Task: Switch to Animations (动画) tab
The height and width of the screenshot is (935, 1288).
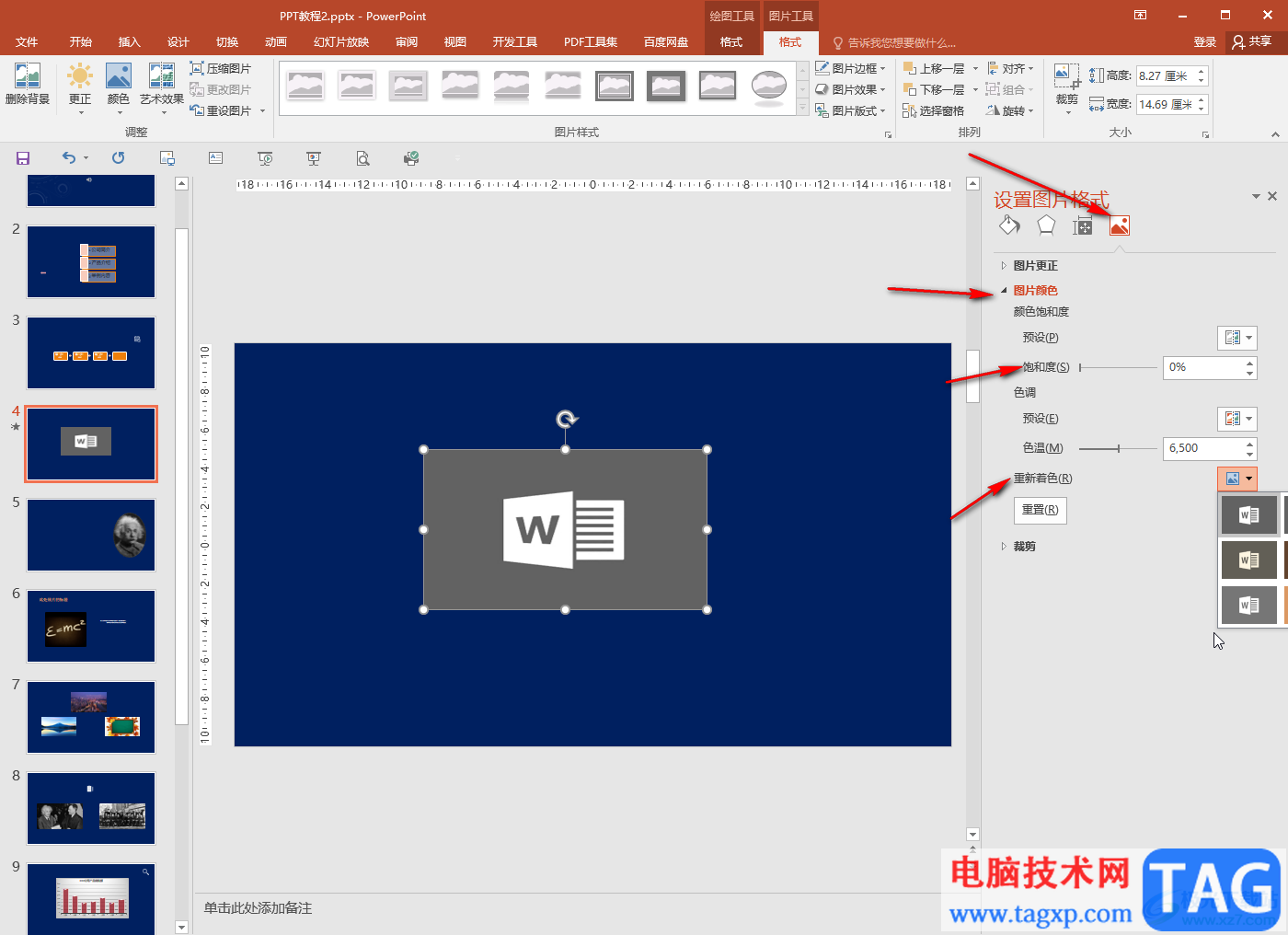Action: click(x=276, y=42)
